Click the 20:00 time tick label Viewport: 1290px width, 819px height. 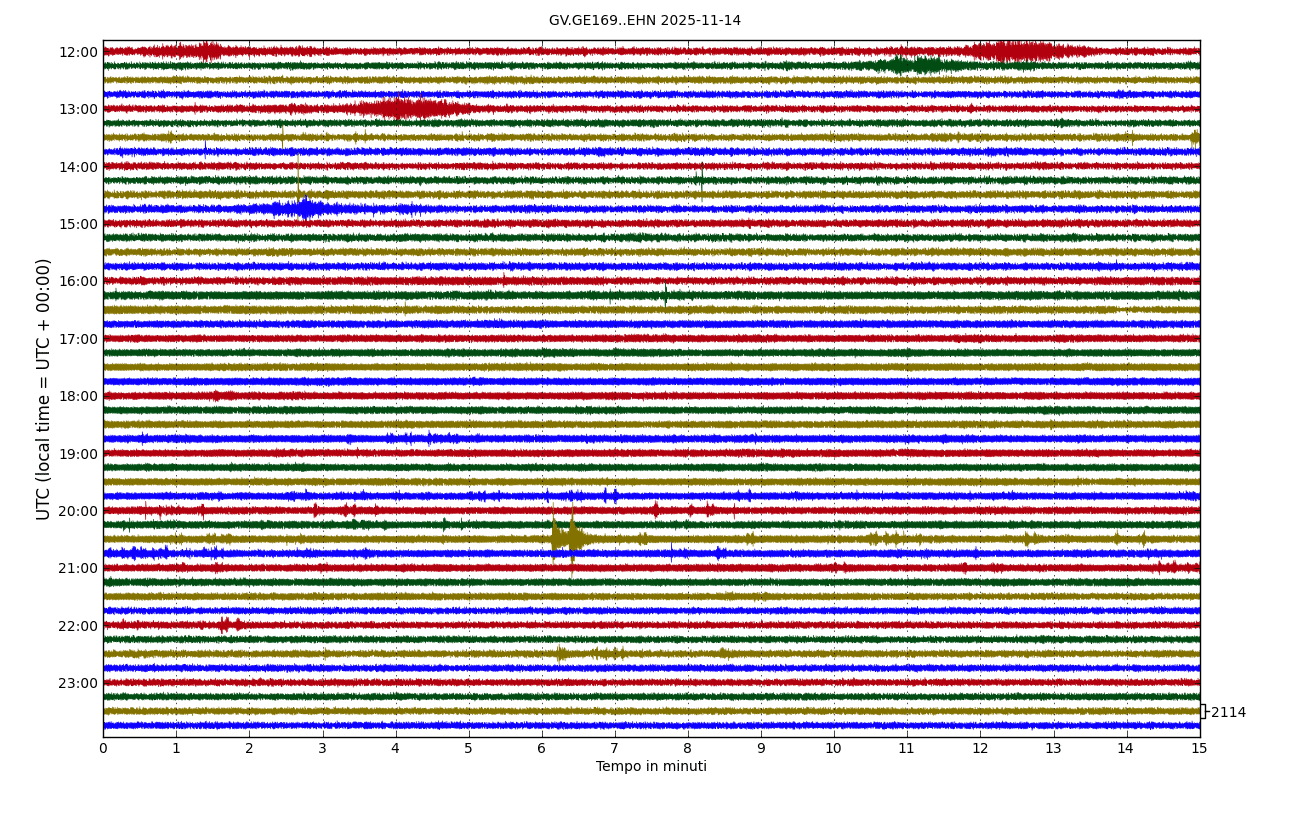coord(78,511)
